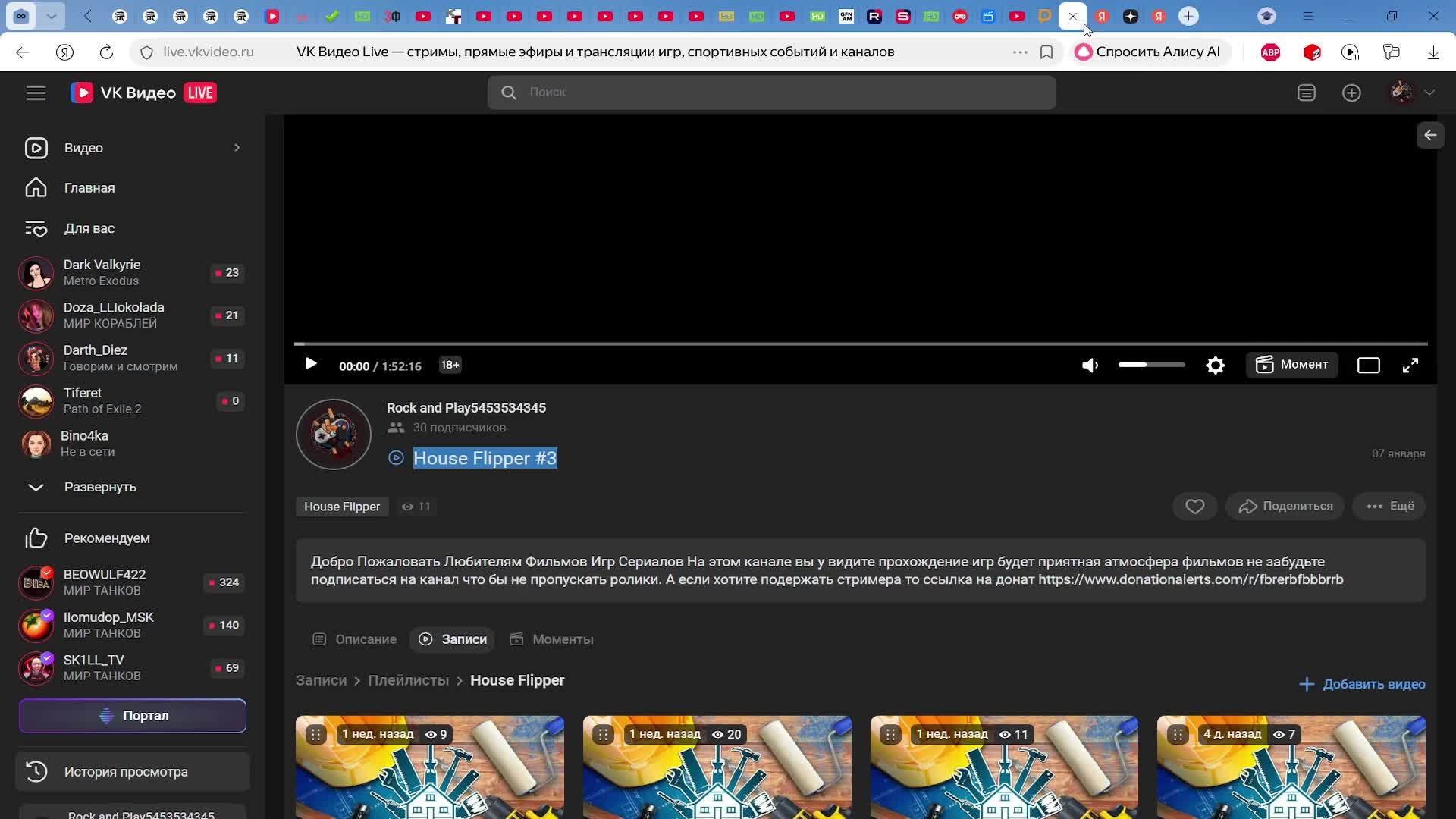Toggle theater mode in player
This screenshot has width=1456, height=819.
(1368, 366)
